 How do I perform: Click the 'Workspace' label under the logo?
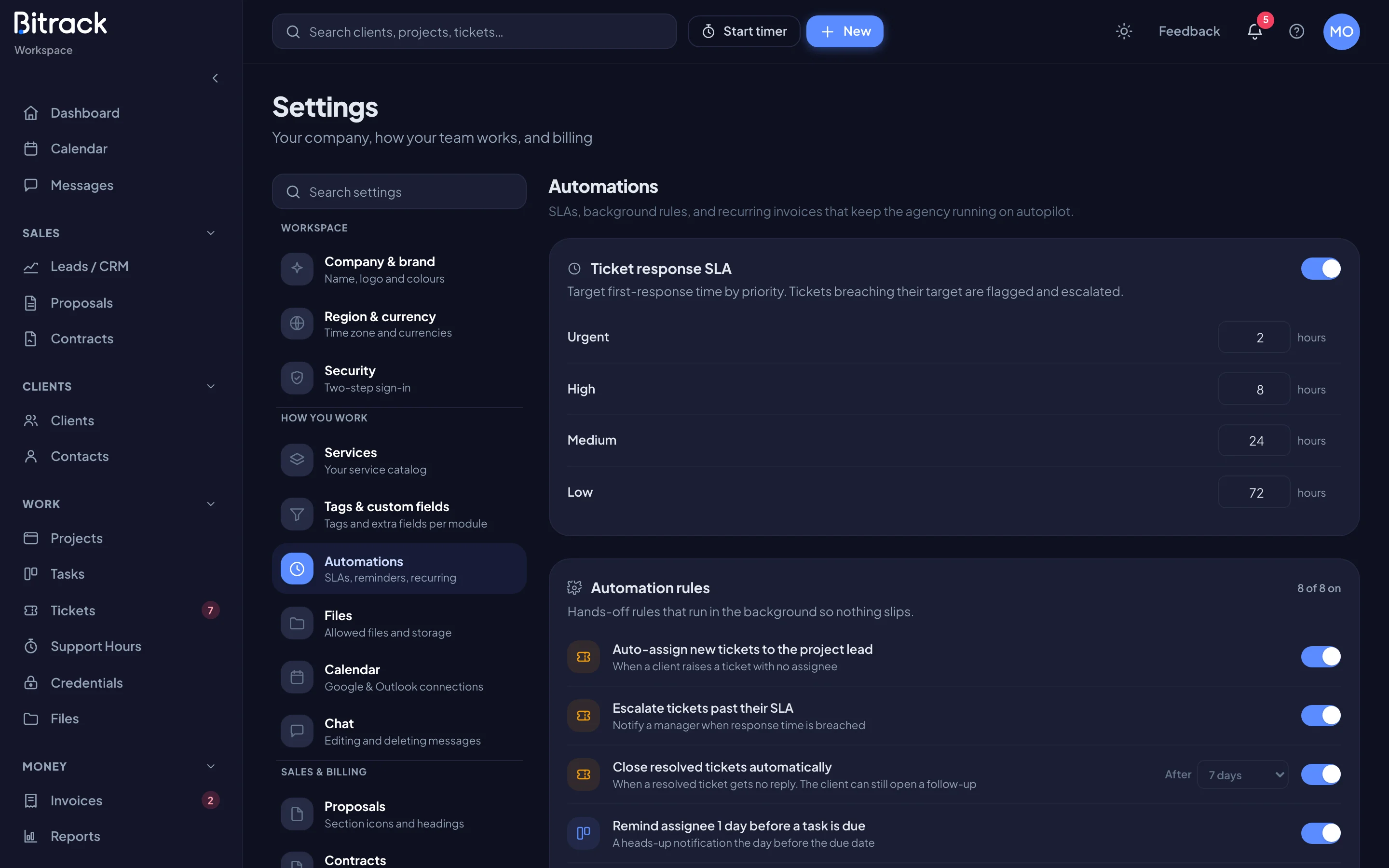point(43,51)
